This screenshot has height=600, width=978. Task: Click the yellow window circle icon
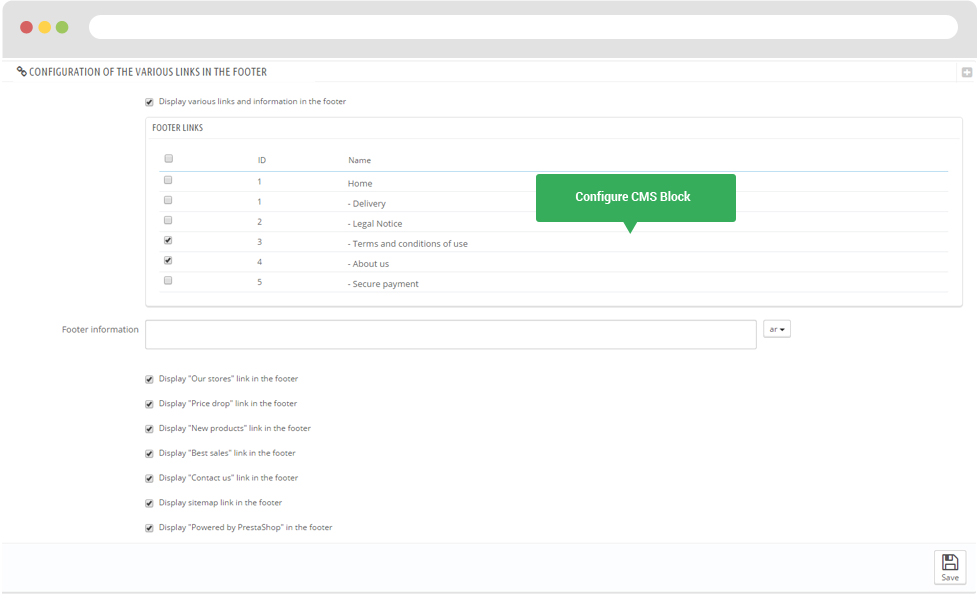[x=44, y=27]
